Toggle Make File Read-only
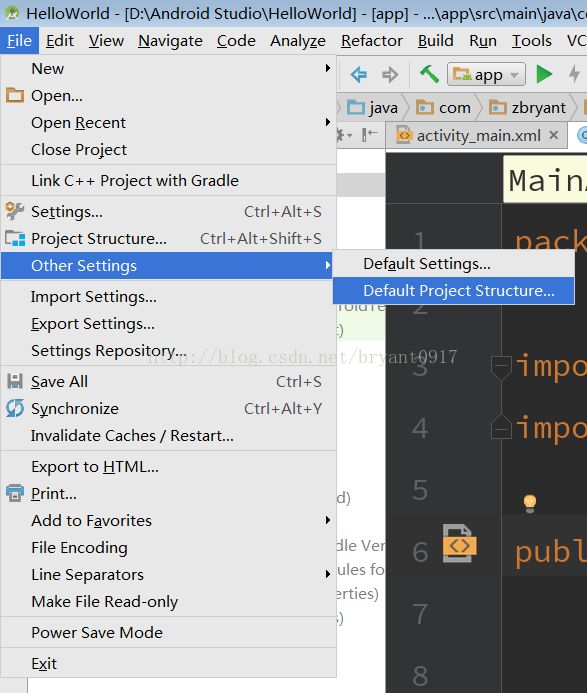587x693 pixels. coord(168,601)
